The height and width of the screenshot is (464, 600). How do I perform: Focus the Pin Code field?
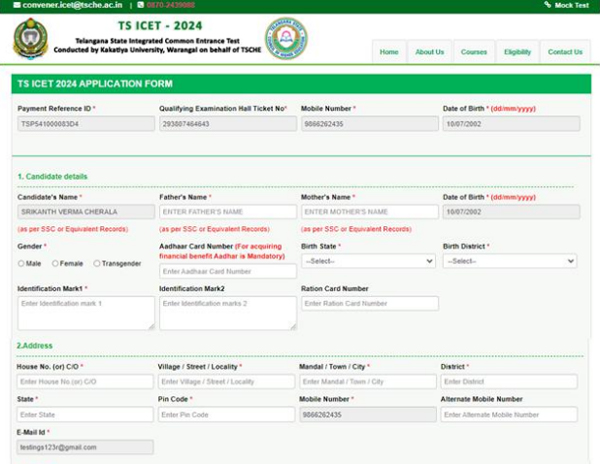227,415
